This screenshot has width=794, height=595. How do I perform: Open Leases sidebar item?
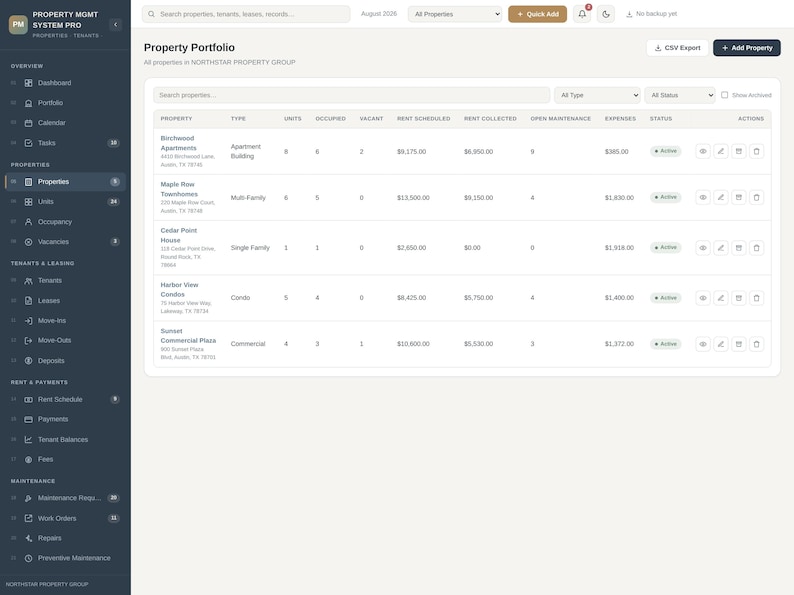point(65,300)
